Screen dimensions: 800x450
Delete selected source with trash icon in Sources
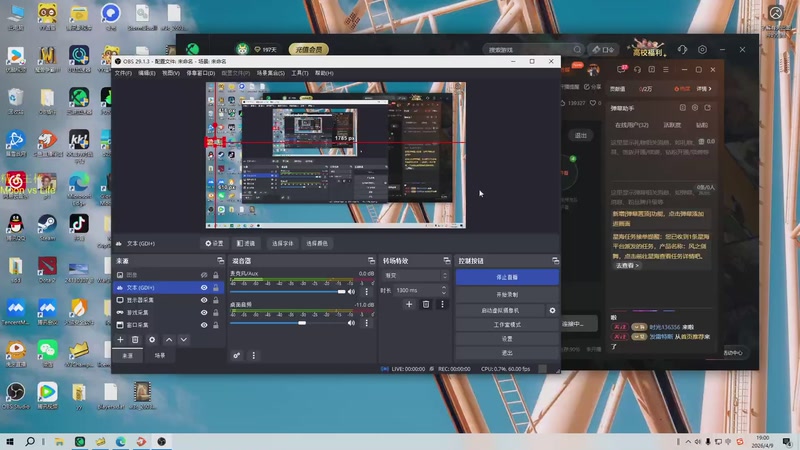pyautogui.click(x=135, y=340)
